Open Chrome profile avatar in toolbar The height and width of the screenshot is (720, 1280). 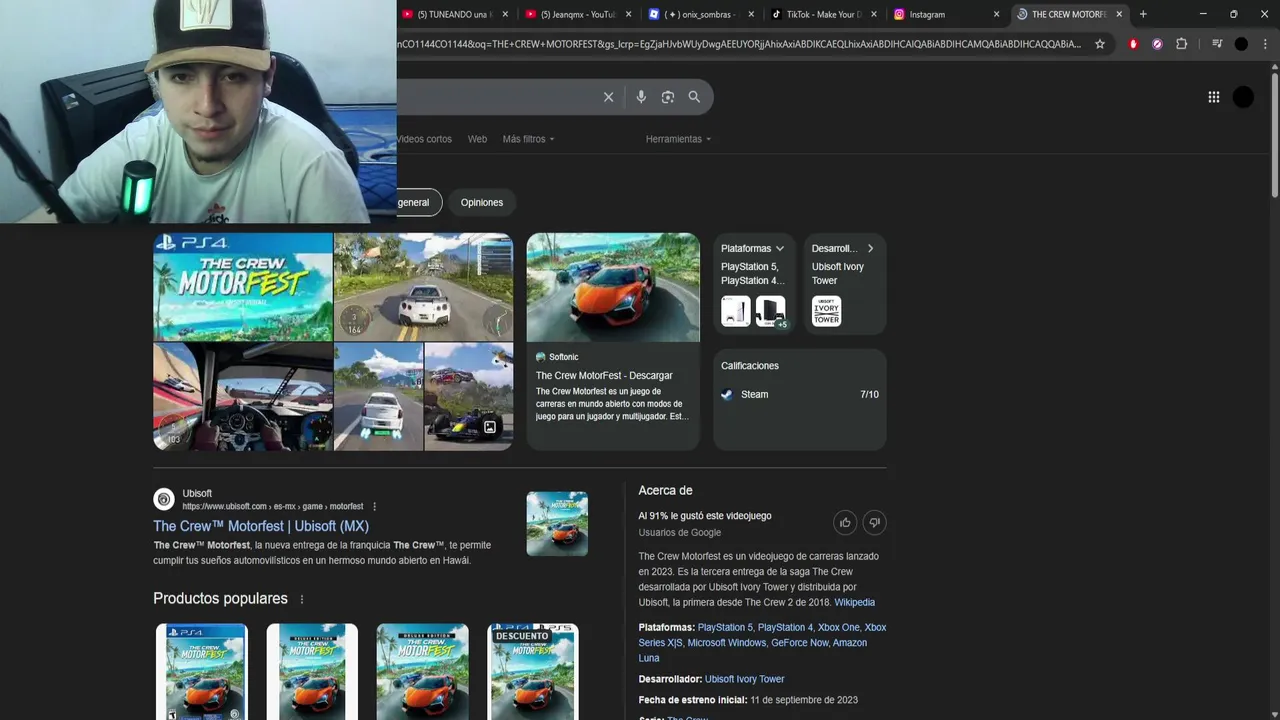click(x=1241, y=44)
